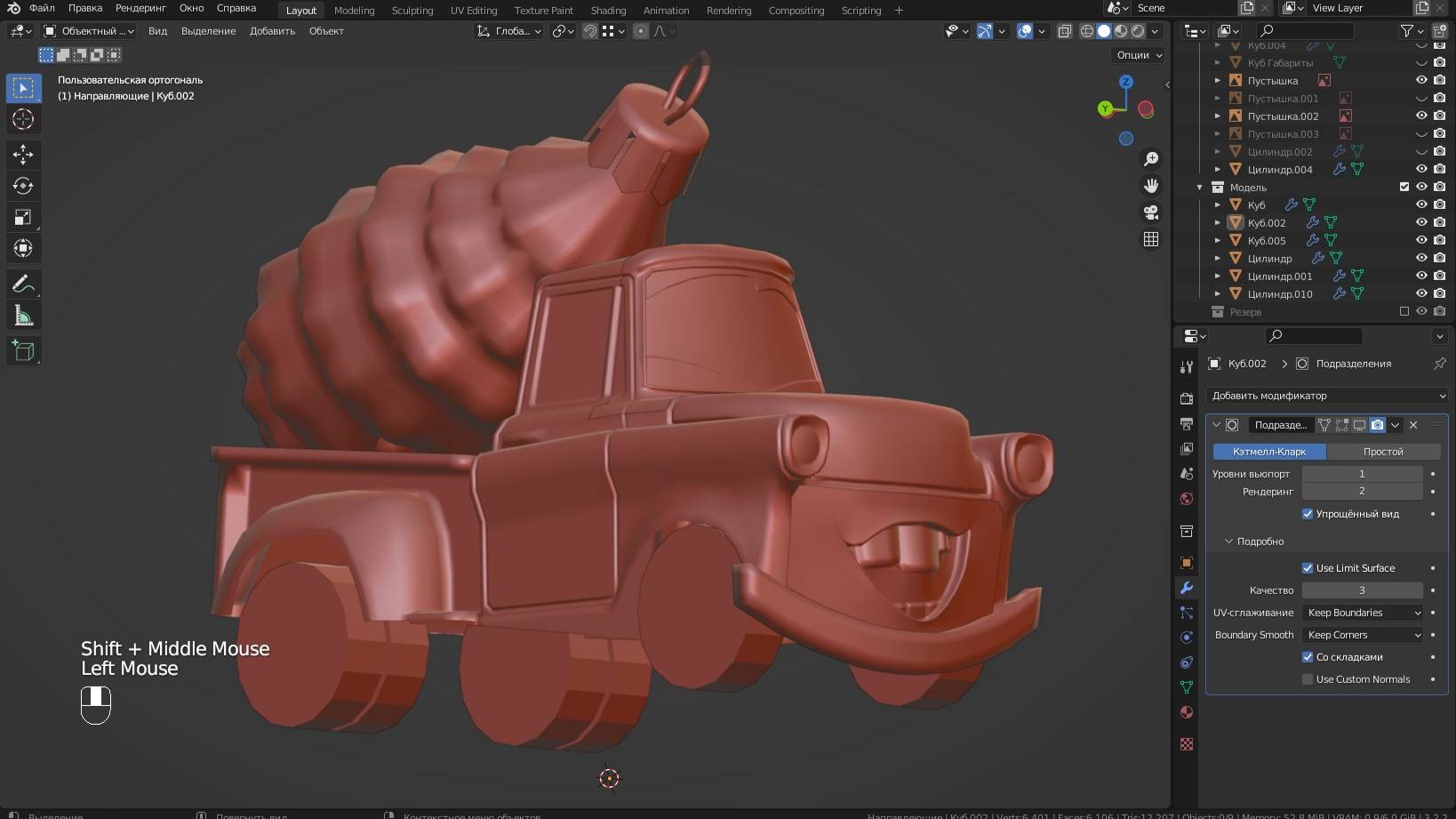Screen dimensions: 1456x819
Task: Enable the Резерв collection checkbox
Action: point(1404,311)
